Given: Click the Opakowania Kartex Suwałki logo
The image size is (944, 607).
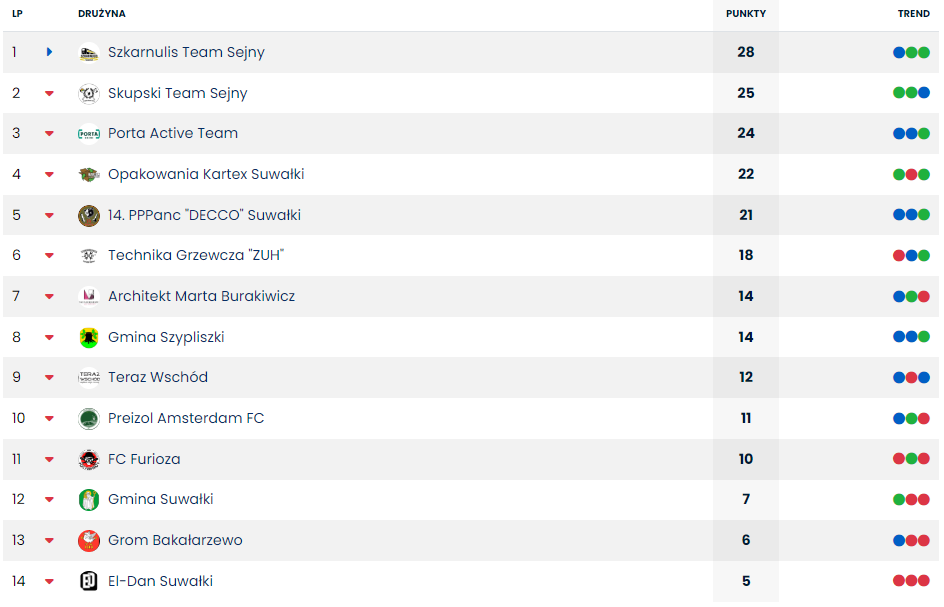Looking at the screenshot, I should pyautogui.click(x=89, y=174).
